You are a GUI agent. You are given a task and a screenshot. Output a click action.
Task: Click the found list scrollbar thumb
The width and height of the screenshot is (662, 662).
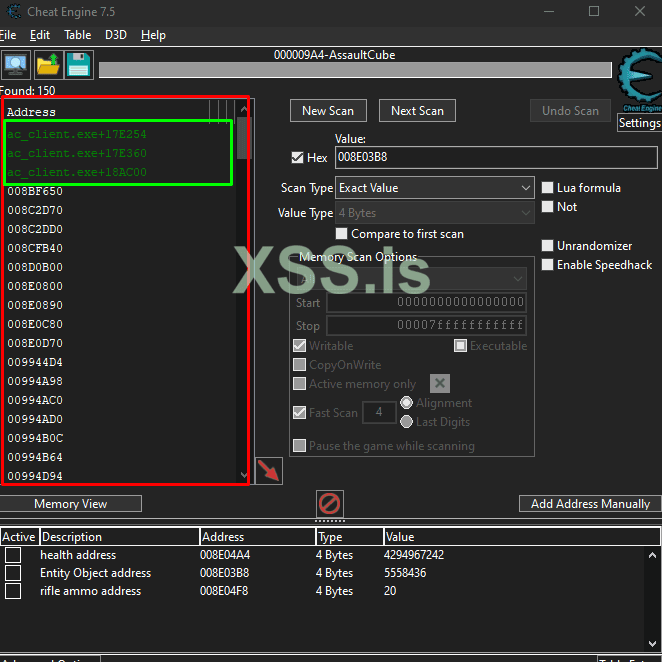(x=242, y=138)
